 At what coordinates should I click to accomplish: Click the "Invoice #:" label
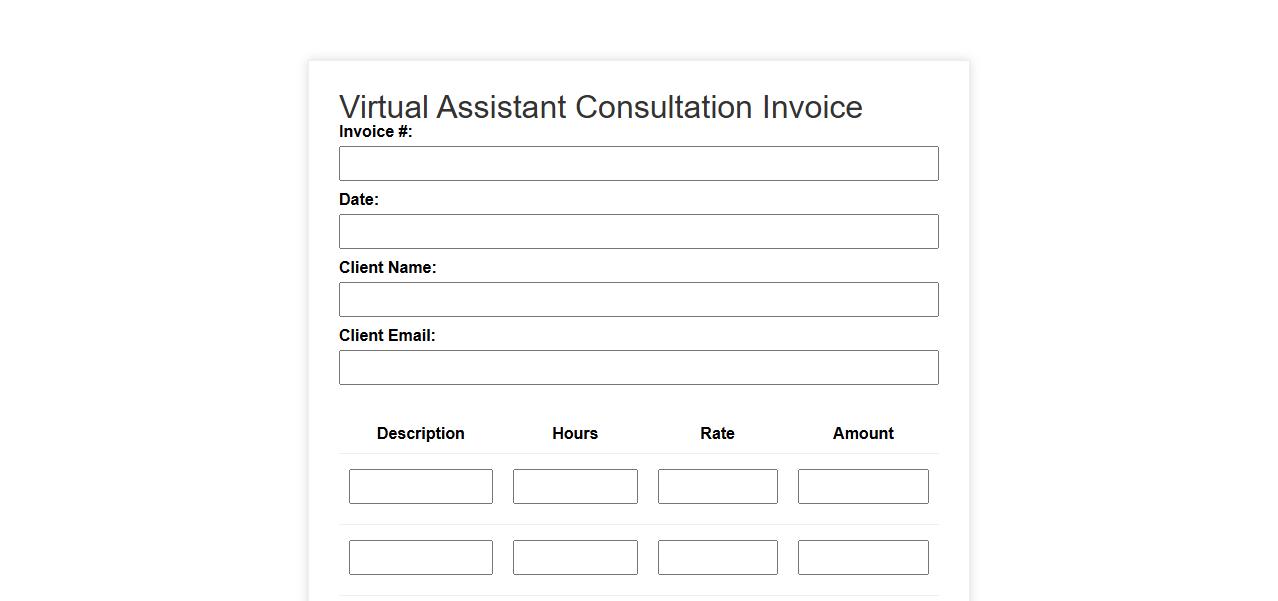click(375, 132)
